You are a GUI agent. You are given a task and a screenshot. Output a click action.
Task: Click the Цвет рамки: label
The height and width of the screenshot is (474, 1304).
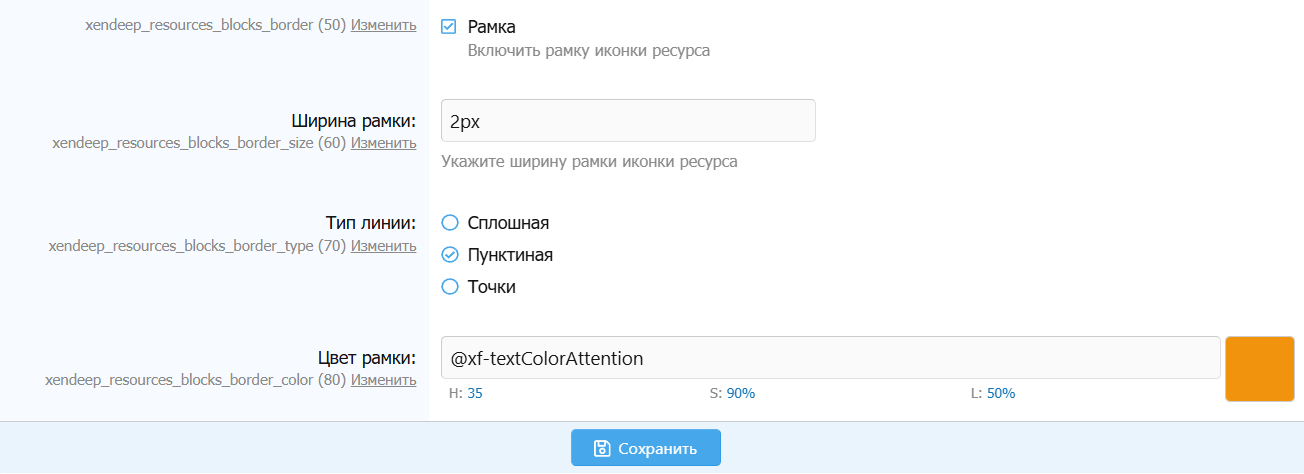[x=366, y=359]
